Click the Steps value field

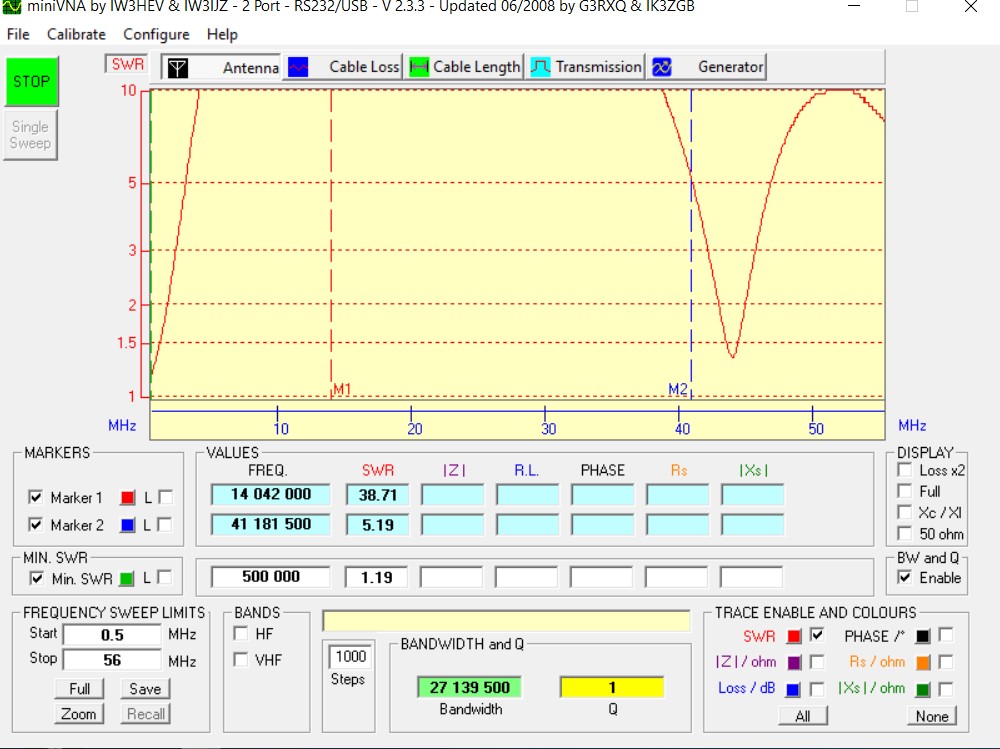(350, 656)
